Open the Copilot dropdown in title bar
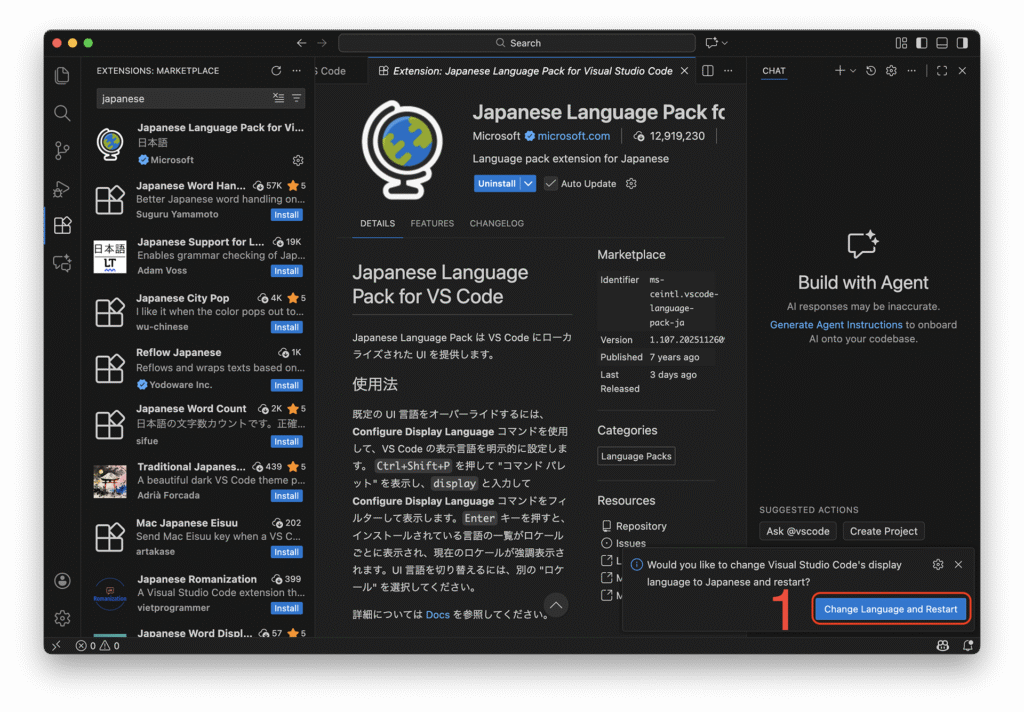1024x712 pixels. click(x=724, y=43)
